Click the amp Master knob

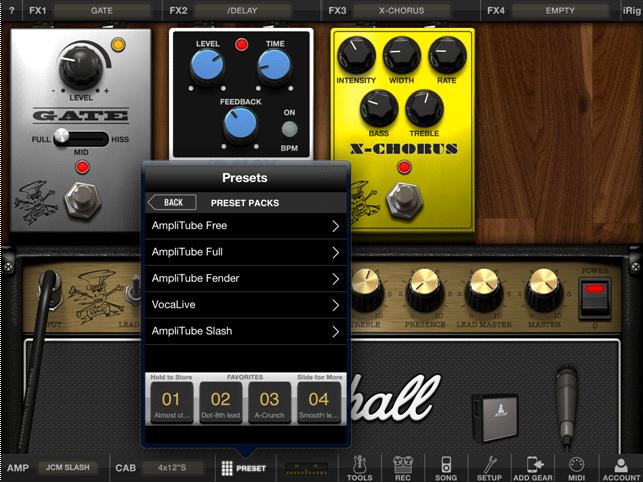coord(544,290)
